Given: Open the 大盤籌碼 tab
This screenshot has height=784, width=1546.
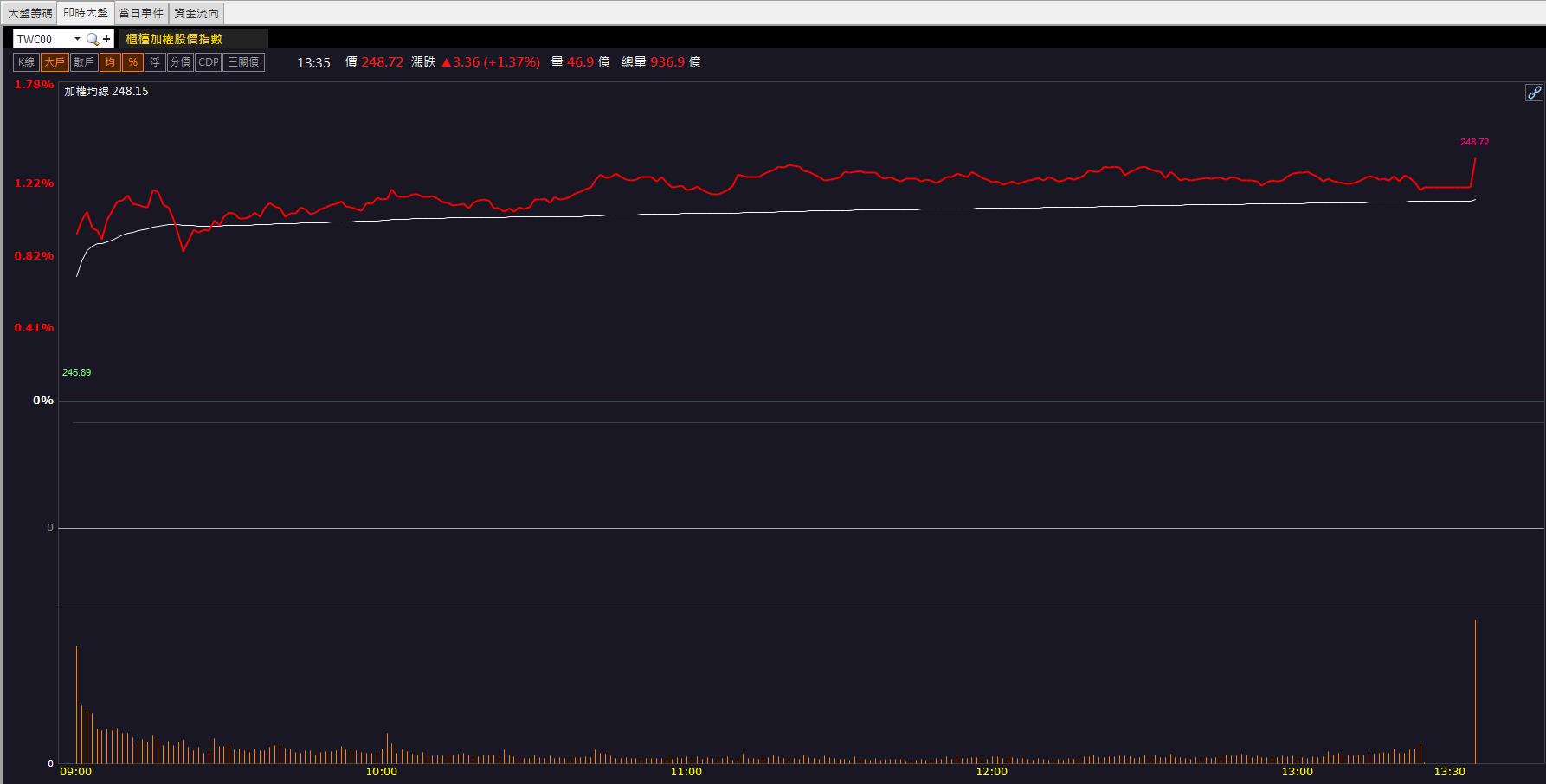Looking at the screenshot, I should [x=30, y=13].
